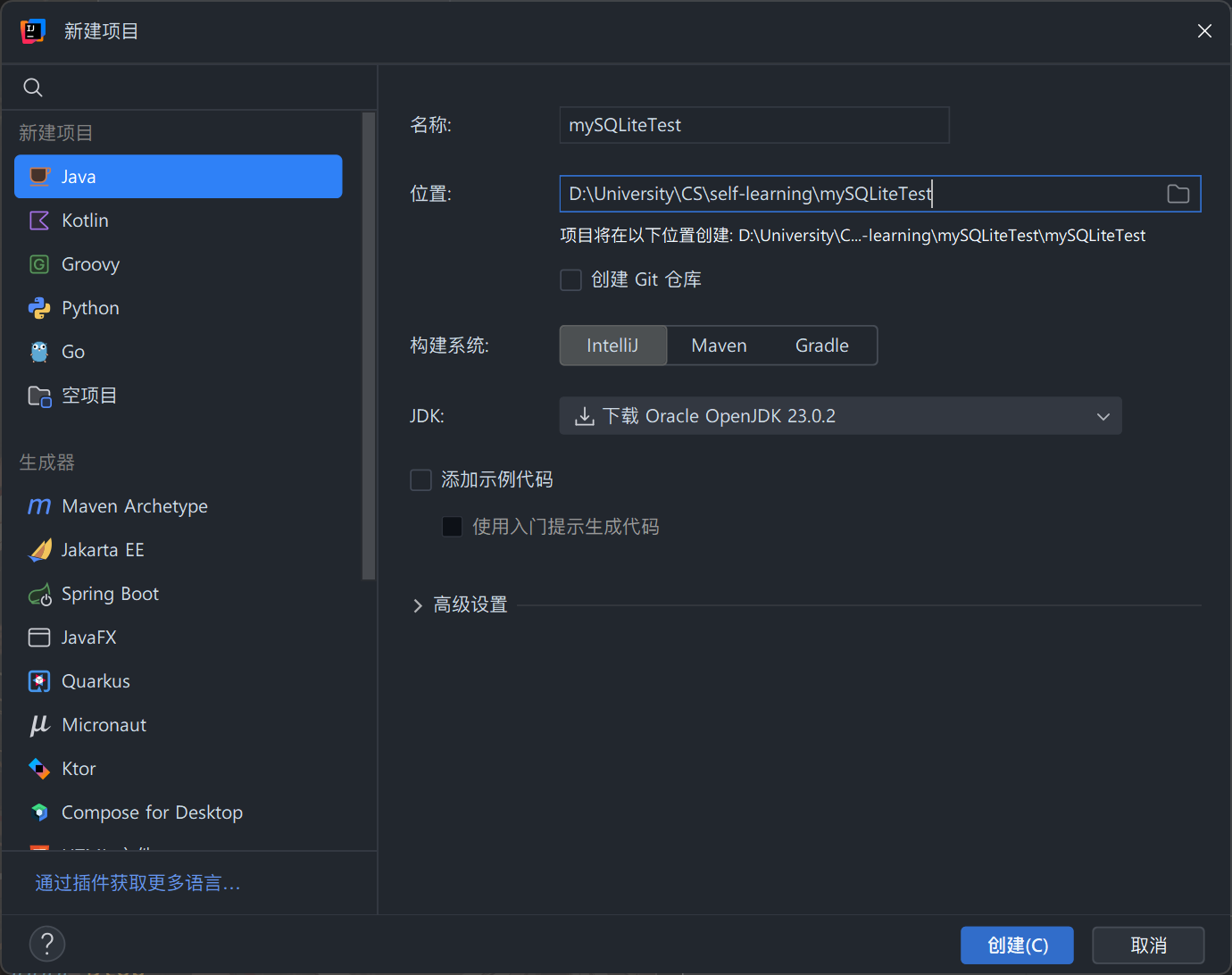Select the Kotlin project type icon
1232x975 pixels.
pos(39,221)
